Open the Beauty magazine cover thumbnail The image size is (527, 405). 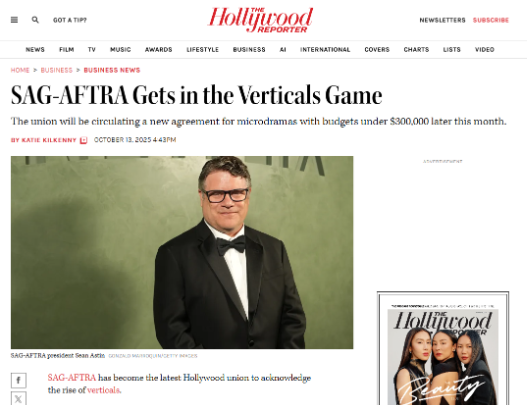coord(443,349)
